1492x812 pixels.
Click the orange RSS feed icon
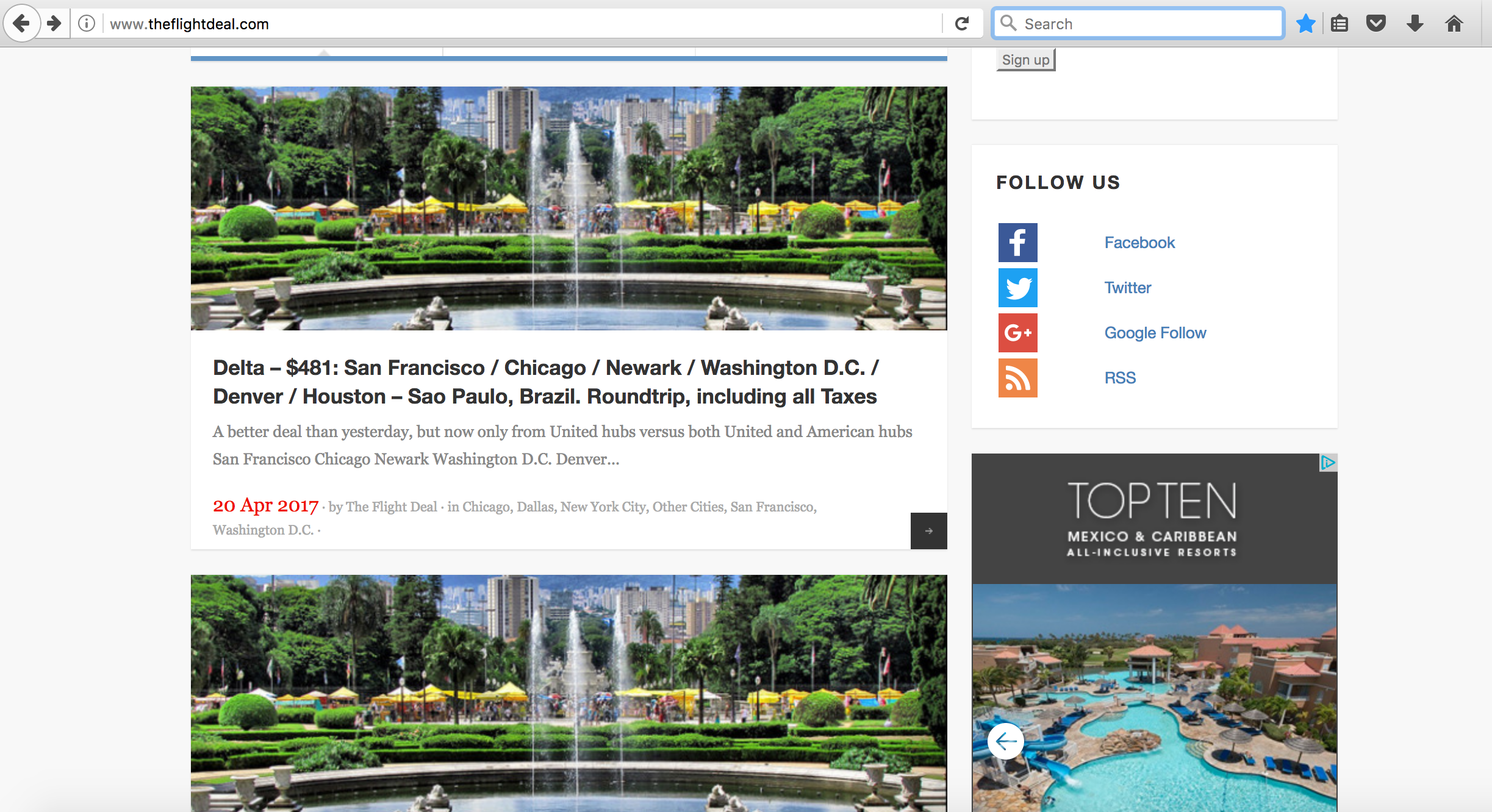pyautogui.click(x=1017, y=378)
